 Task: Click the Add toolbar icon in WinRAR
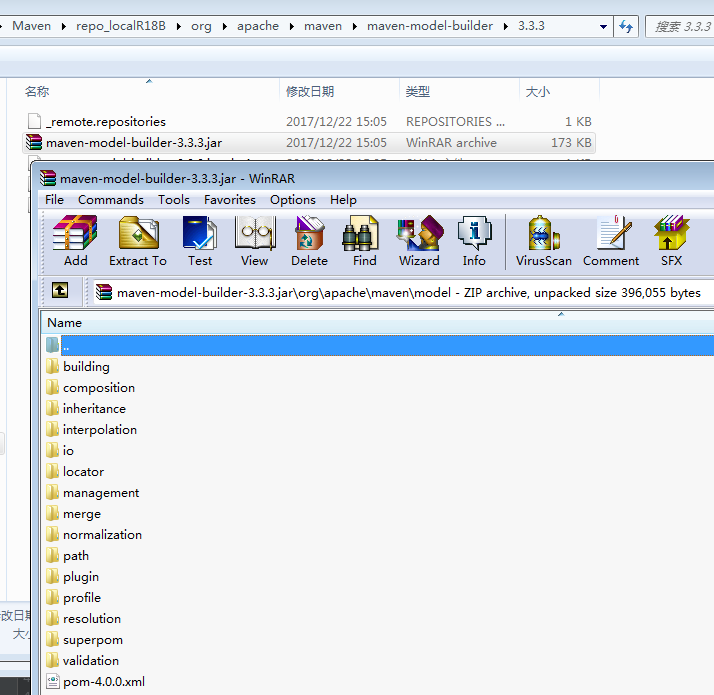[x=75, y=240]
